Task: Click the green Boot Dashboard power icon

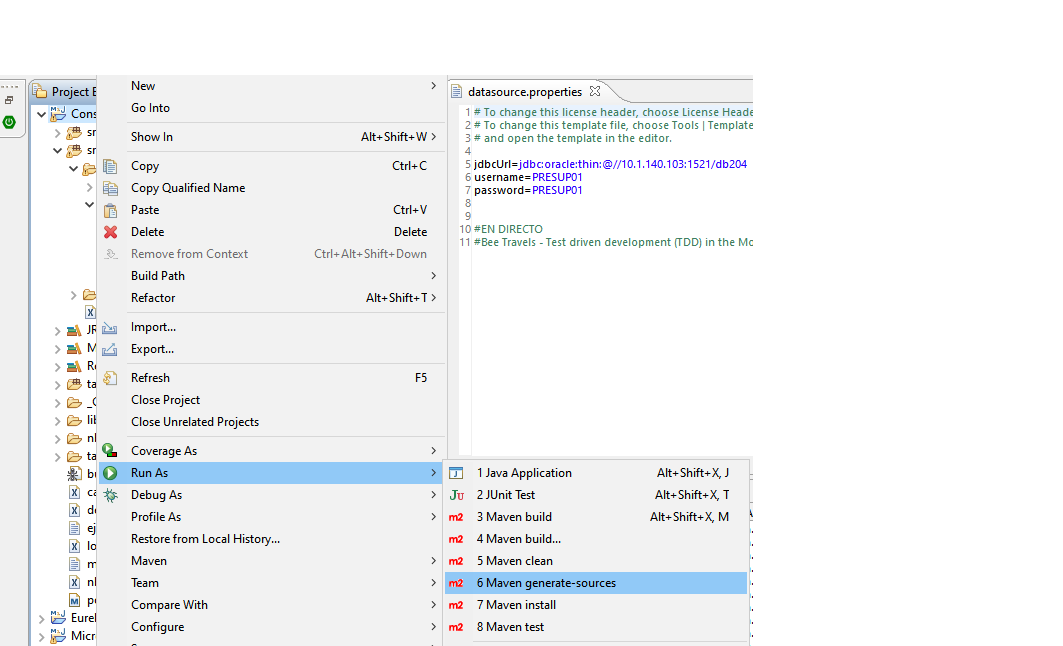Action: click(x=9, y=122)
